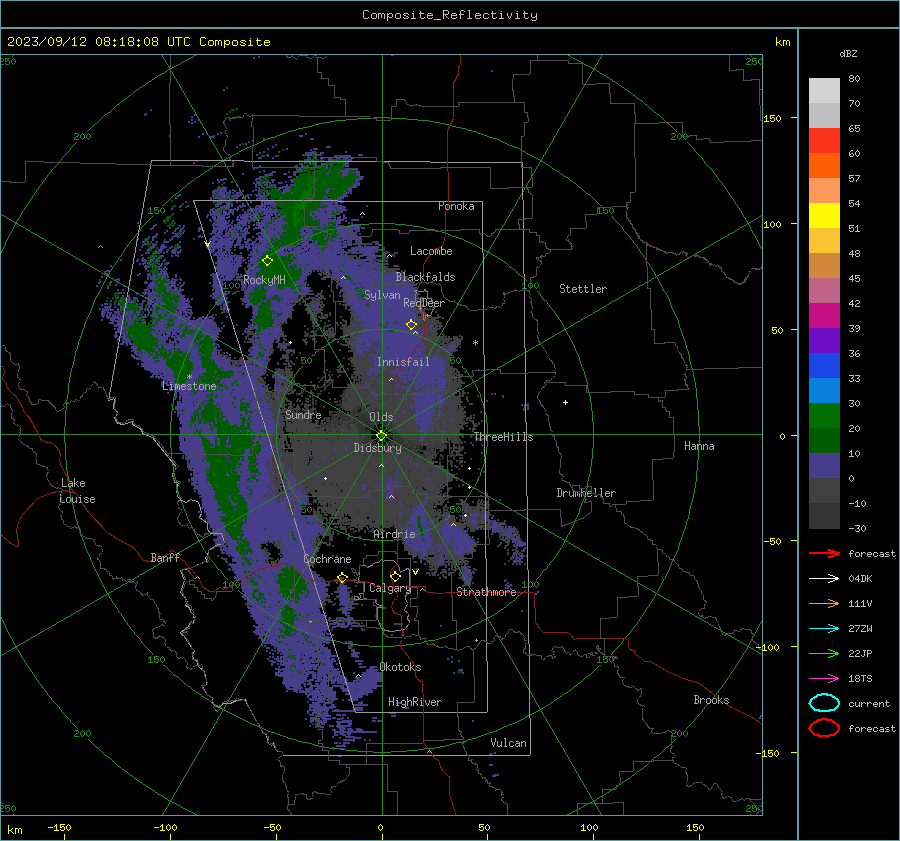The height and width of the screenshot is (841, 900).
Task: Select the yellow radar center marker near Olds
Action: pos(382,436)
